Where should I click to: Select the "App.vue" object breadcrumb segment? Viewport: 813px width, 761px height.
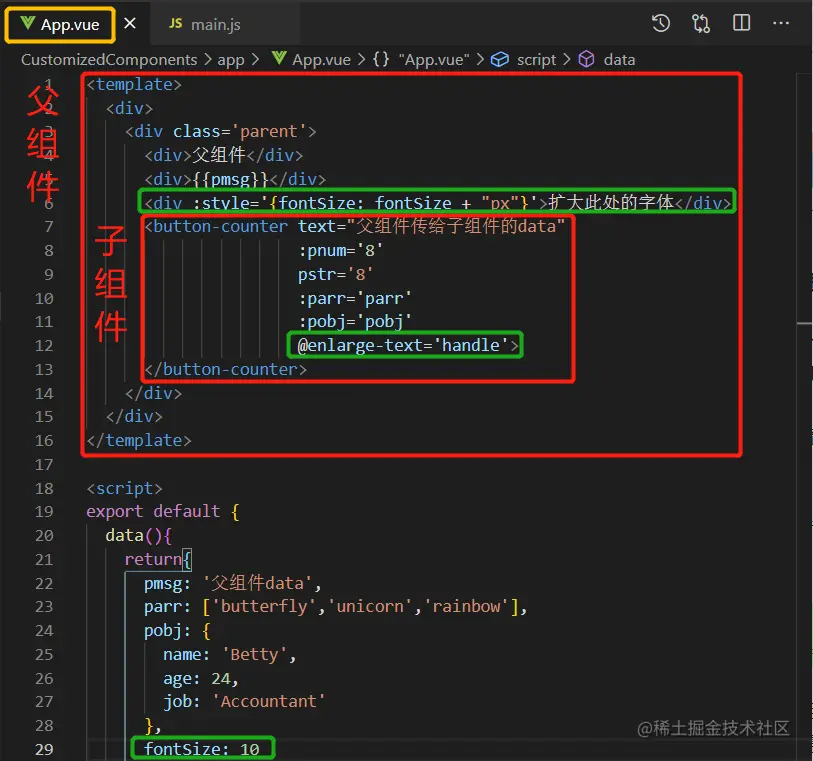click(434, 60)
